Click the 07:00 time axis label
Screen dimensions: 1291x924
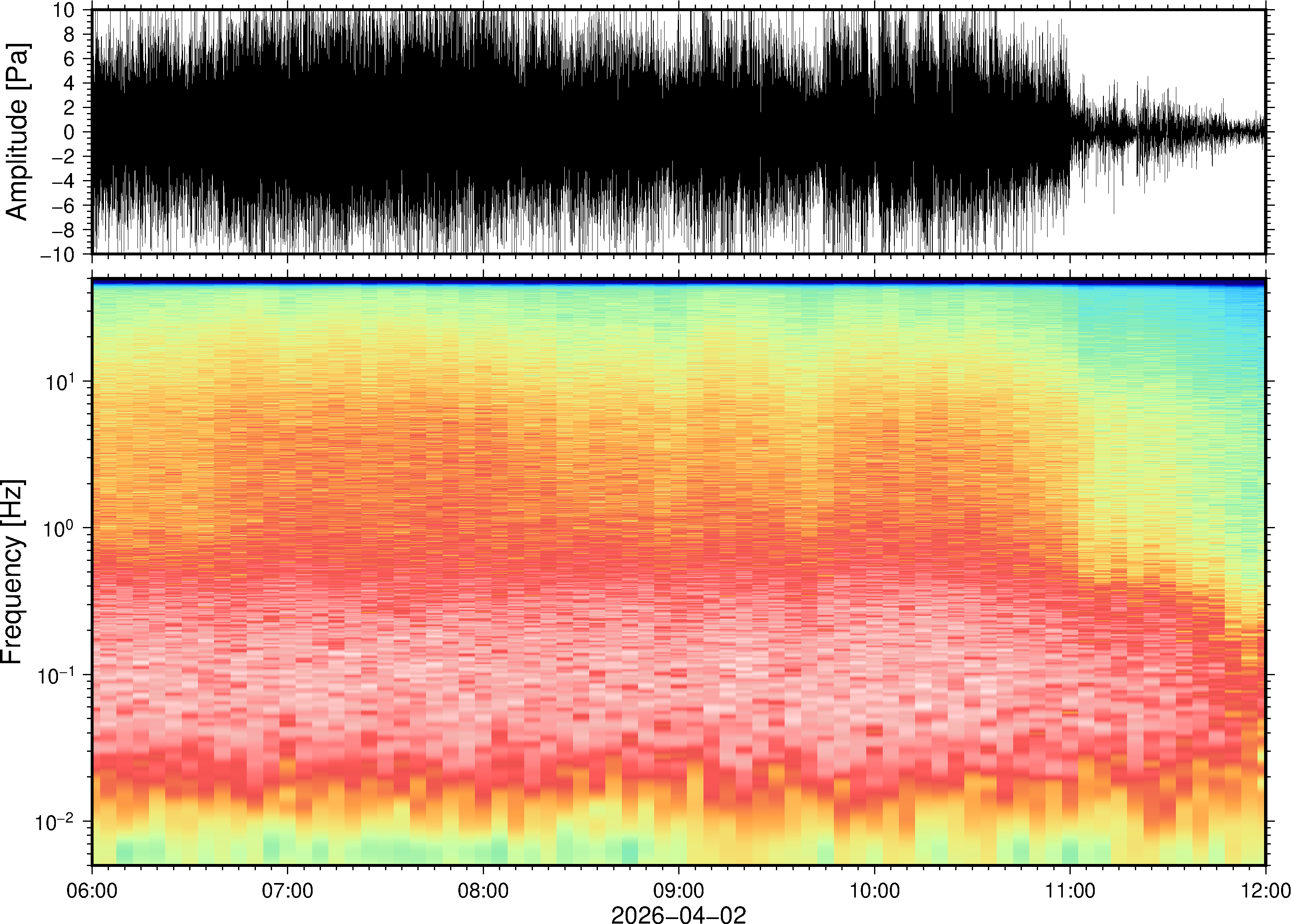[x=287, y=890]
